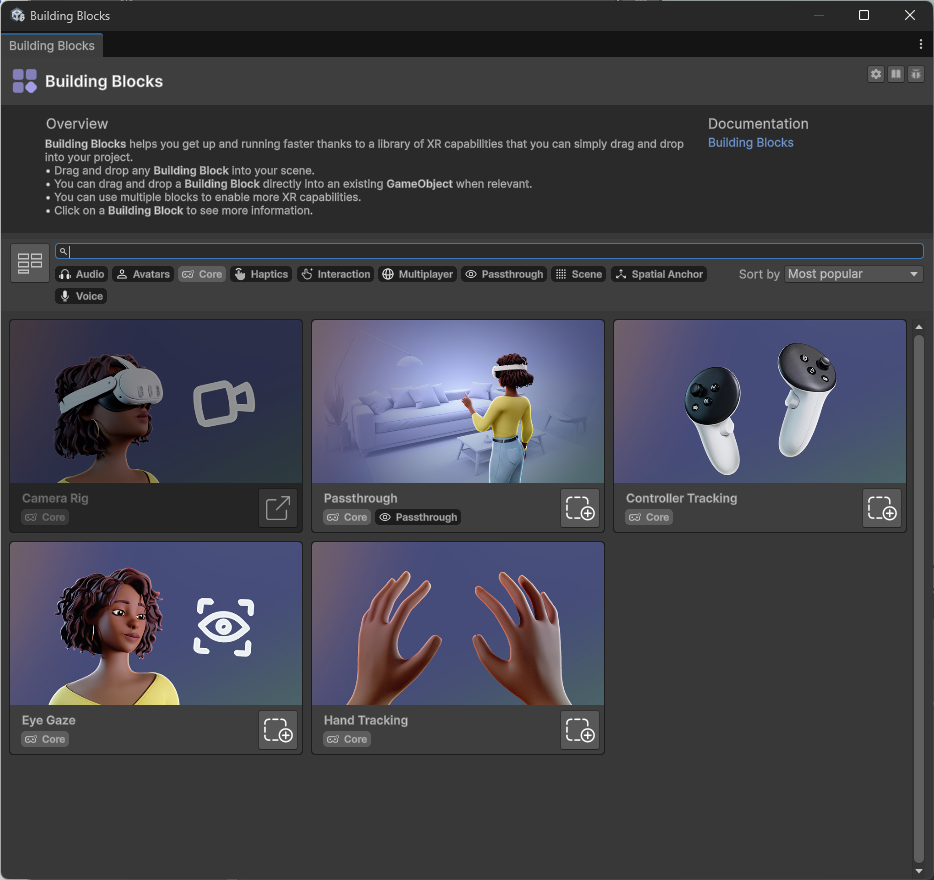934x880 pixels.
Task: Toggle the Core filter tag
Action: pos(202,274)
